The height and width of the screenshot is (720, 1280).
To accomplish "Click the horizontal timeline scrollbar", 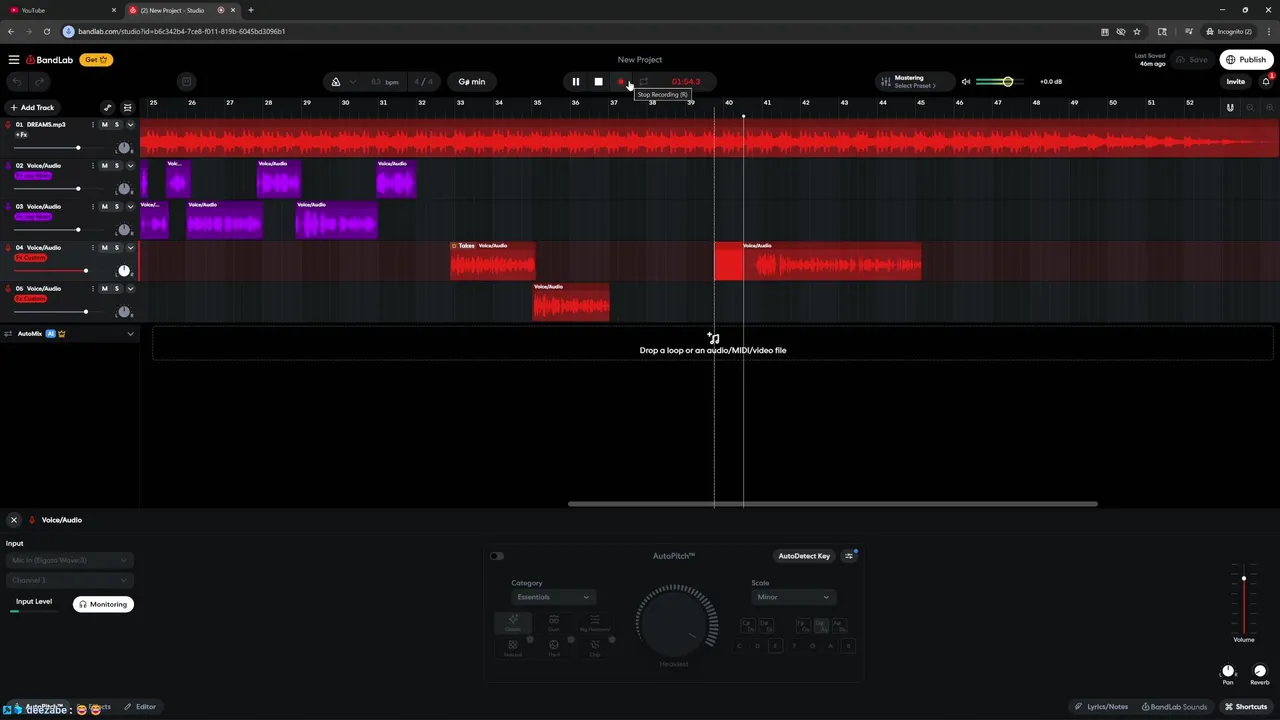I will (x=833, y=504).
